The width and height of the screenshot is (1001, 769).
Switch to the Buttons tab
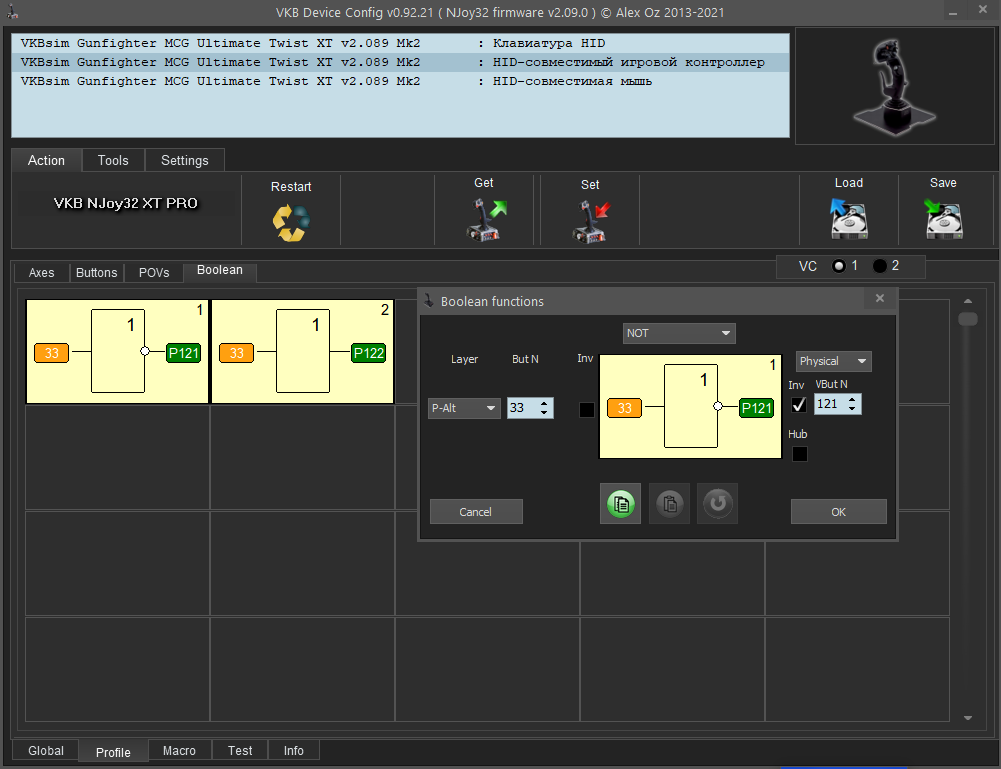pos(96,273)
